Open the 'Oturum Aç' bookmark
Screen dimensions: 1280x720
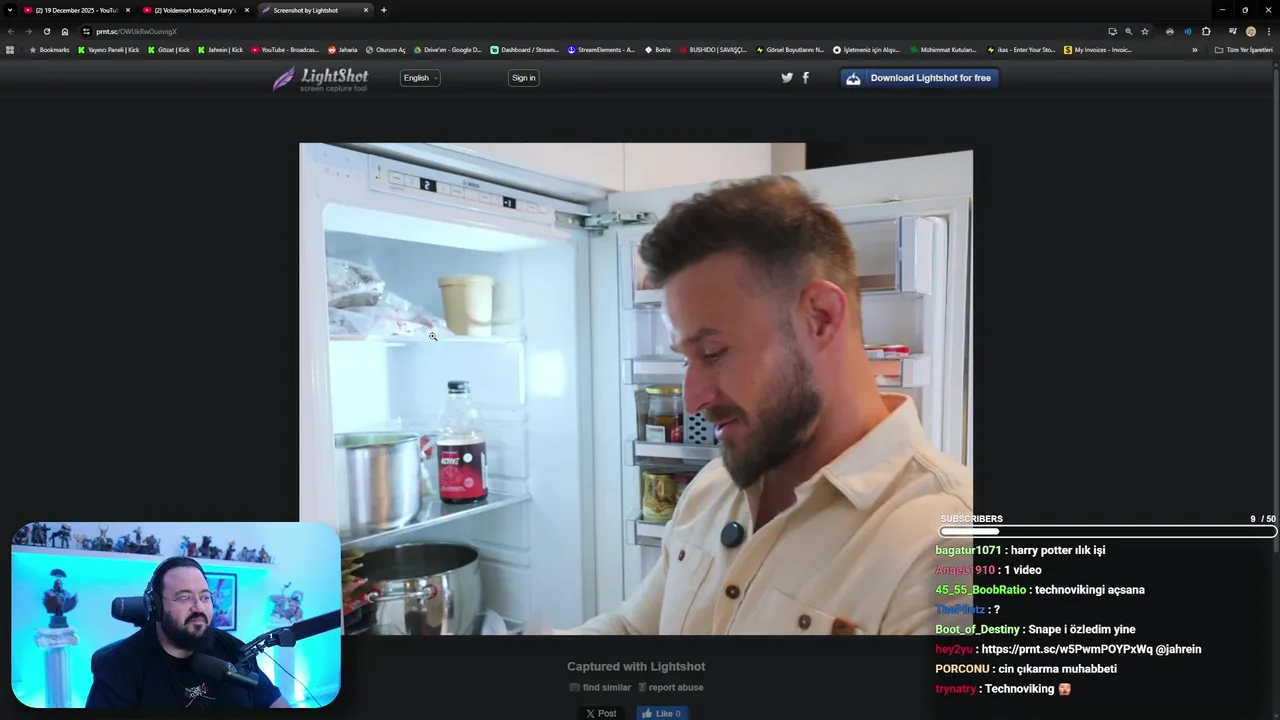386,49
